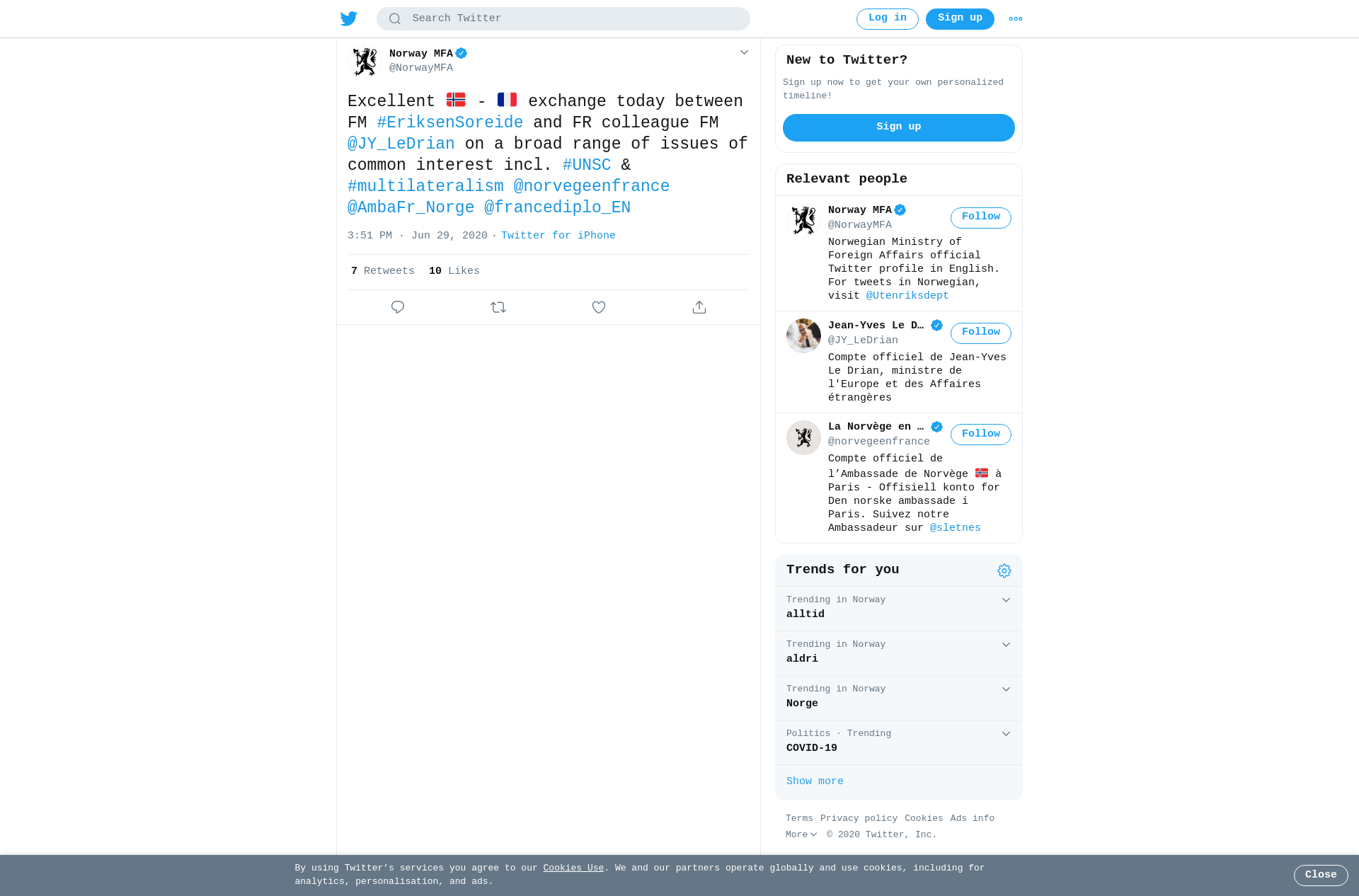1359x896 pixels.
Task: Open Trends settings gear icon
Action: point(1004,570)
